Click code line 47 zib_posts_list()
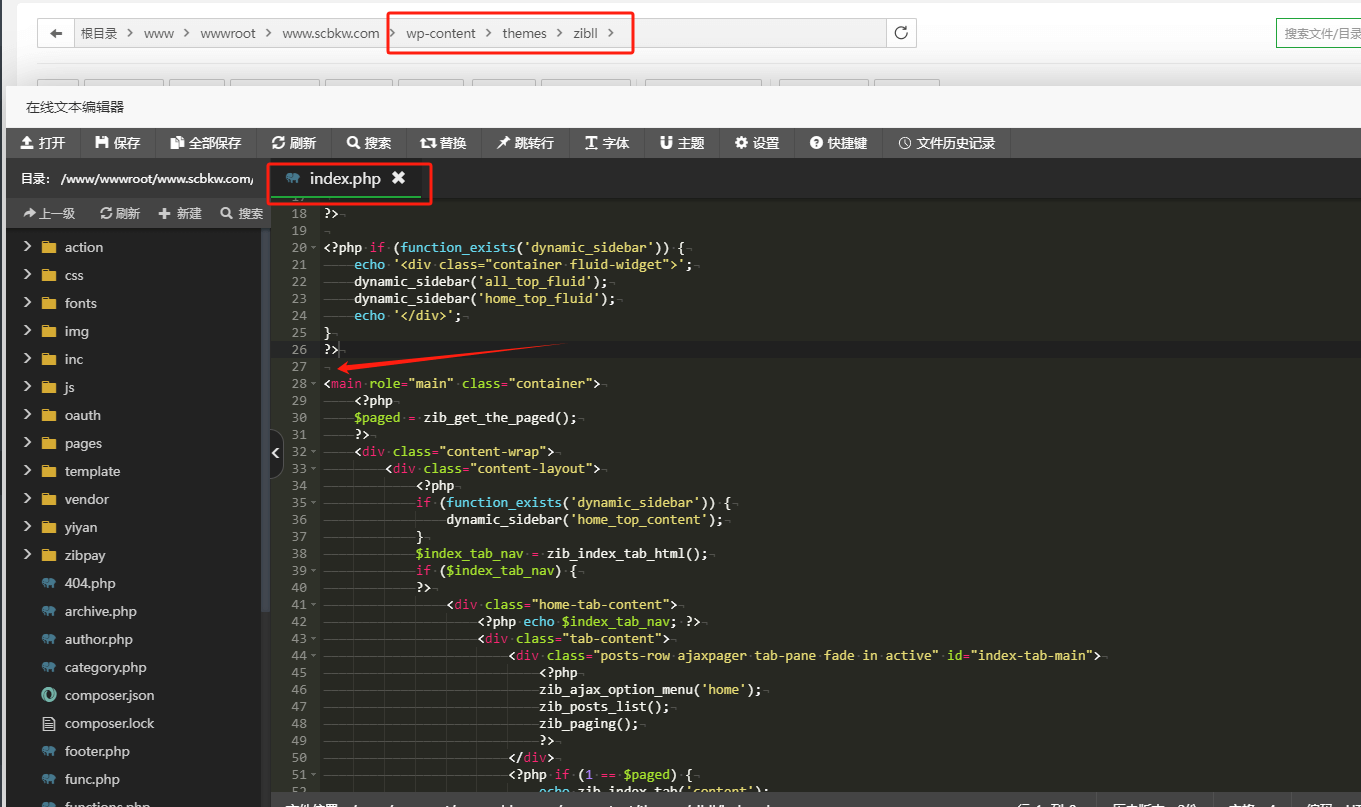 (604, 706)
